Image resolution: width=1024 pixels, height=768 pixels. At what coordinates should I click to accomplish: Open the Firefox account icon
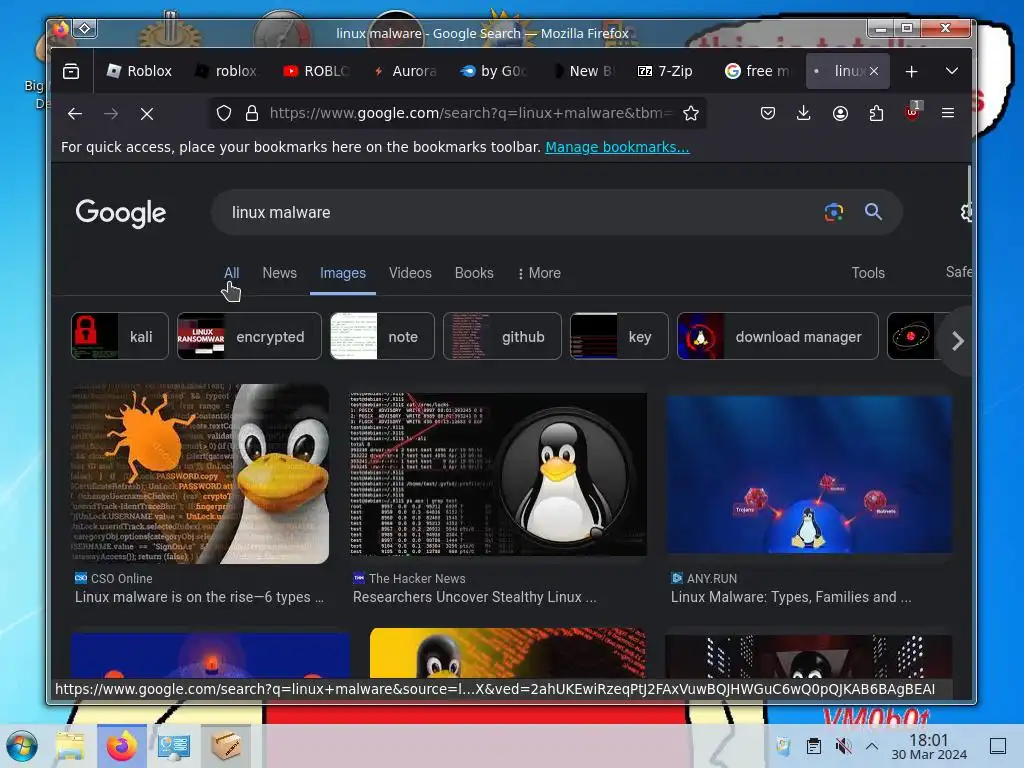840,114
